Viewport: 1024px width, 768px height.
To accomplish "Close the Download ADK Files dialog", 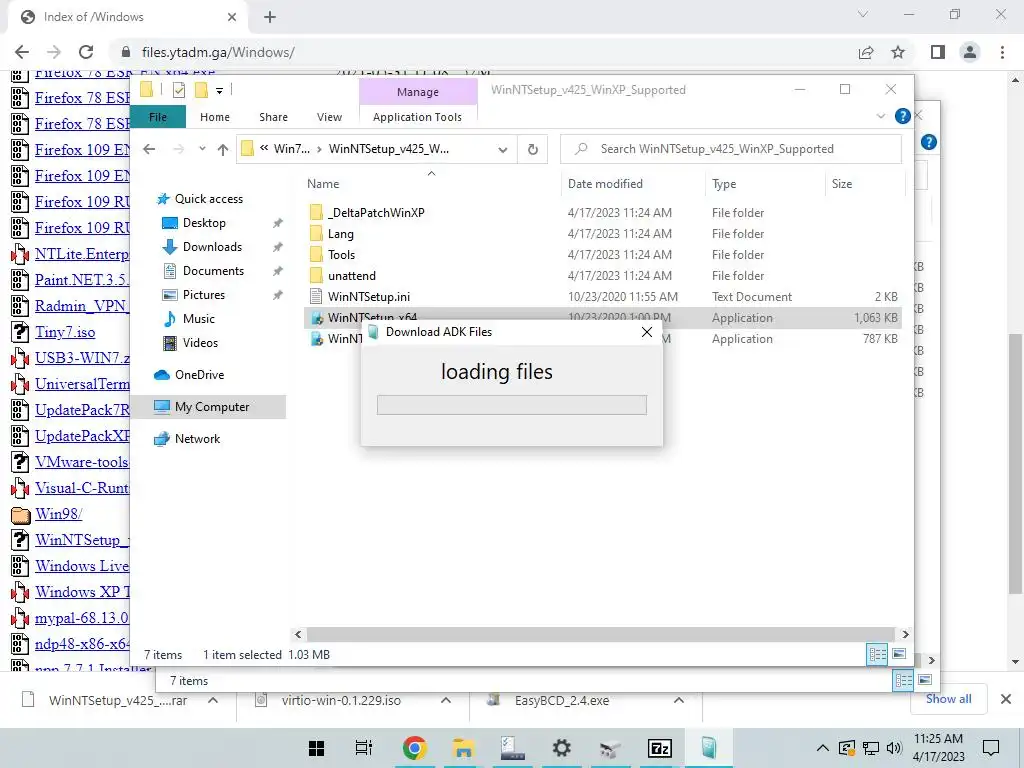I will click(x=647, y=332).
